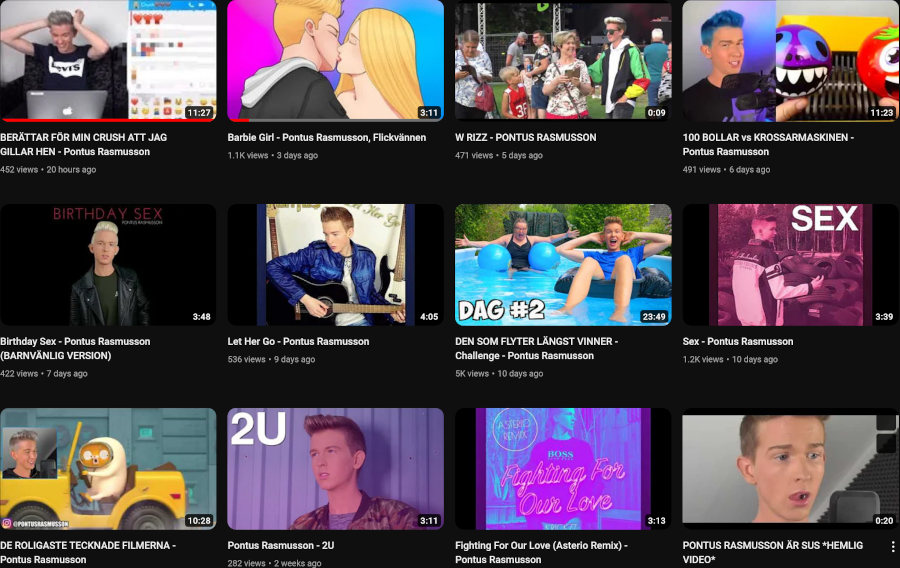900x568 pixels.
Task: Click the pink SEX video thumbnail
Action: (790, 265)
